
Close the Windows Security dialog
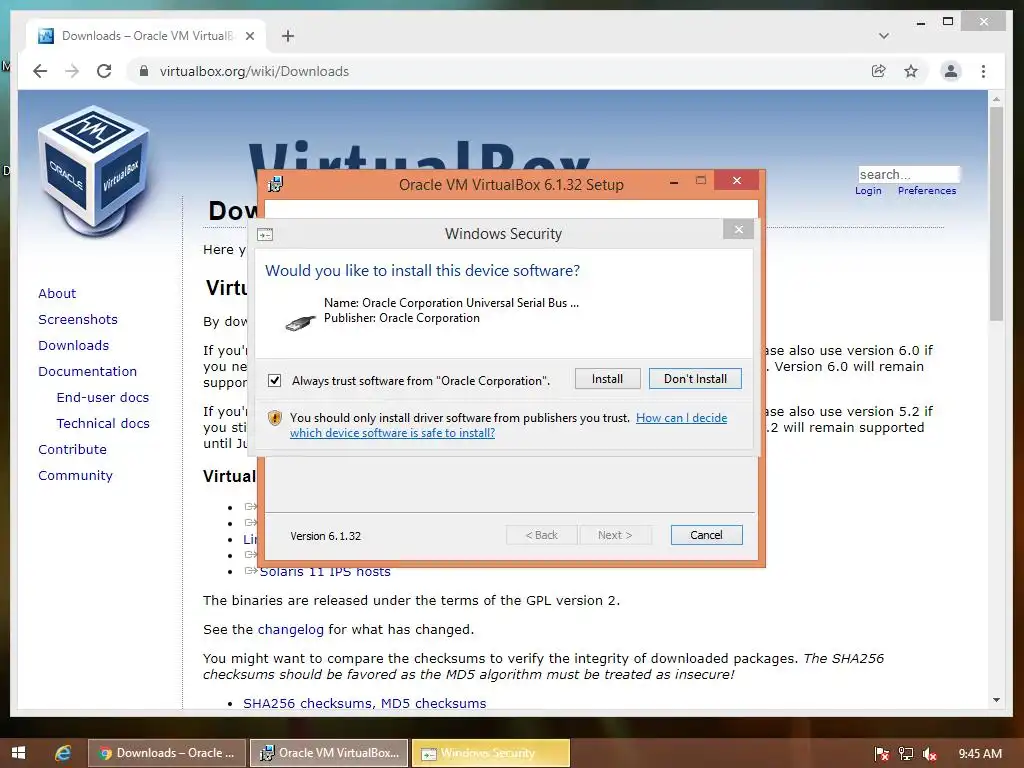[739, 229]
